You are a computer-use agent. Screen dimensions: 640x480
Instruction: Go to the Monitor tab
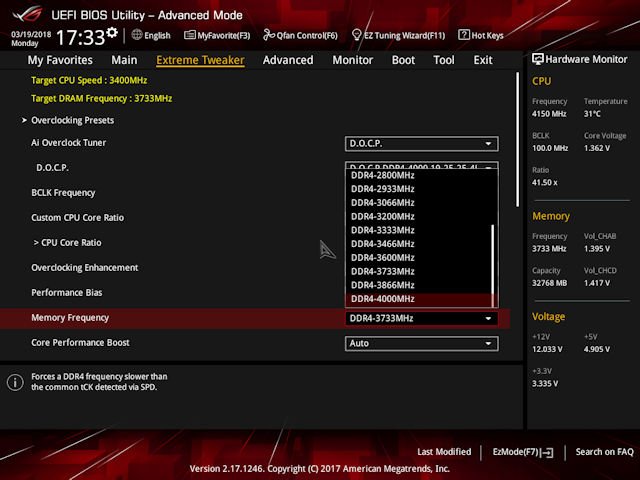(353, 60)
